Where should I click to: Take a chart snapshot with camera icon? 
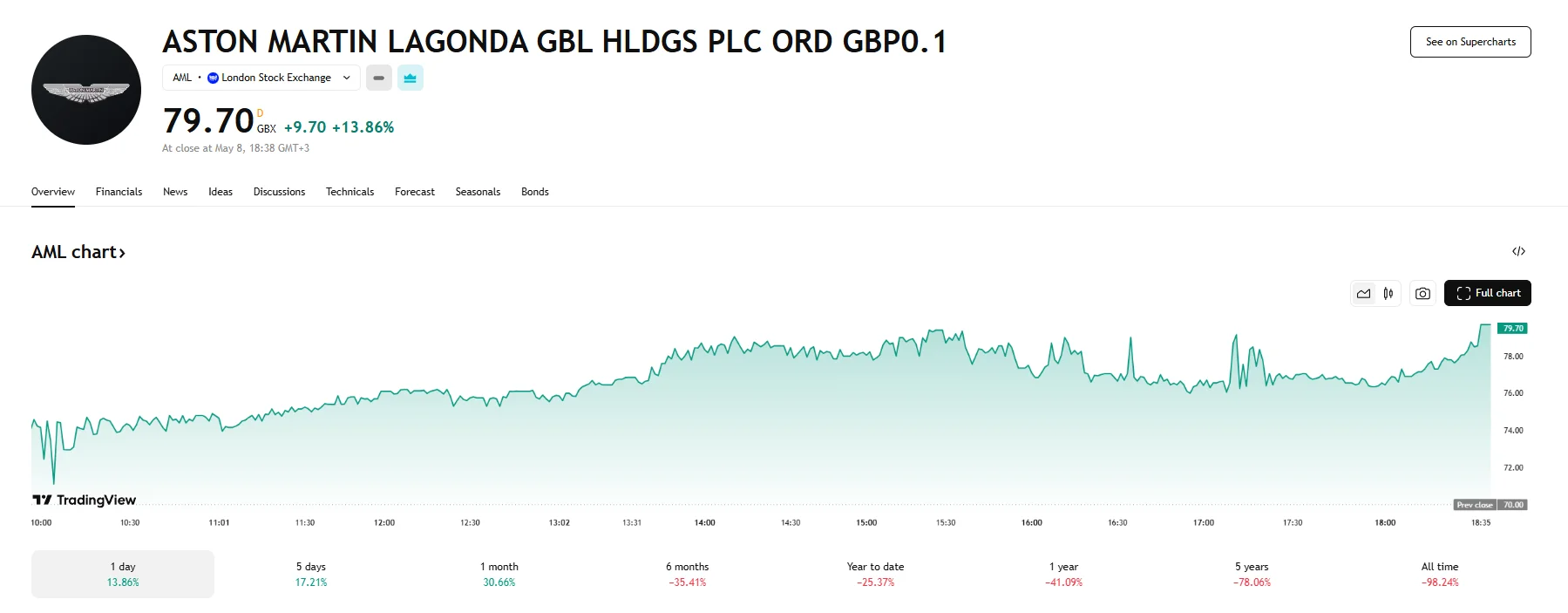pyautogui.click(x=1422, y=294)
